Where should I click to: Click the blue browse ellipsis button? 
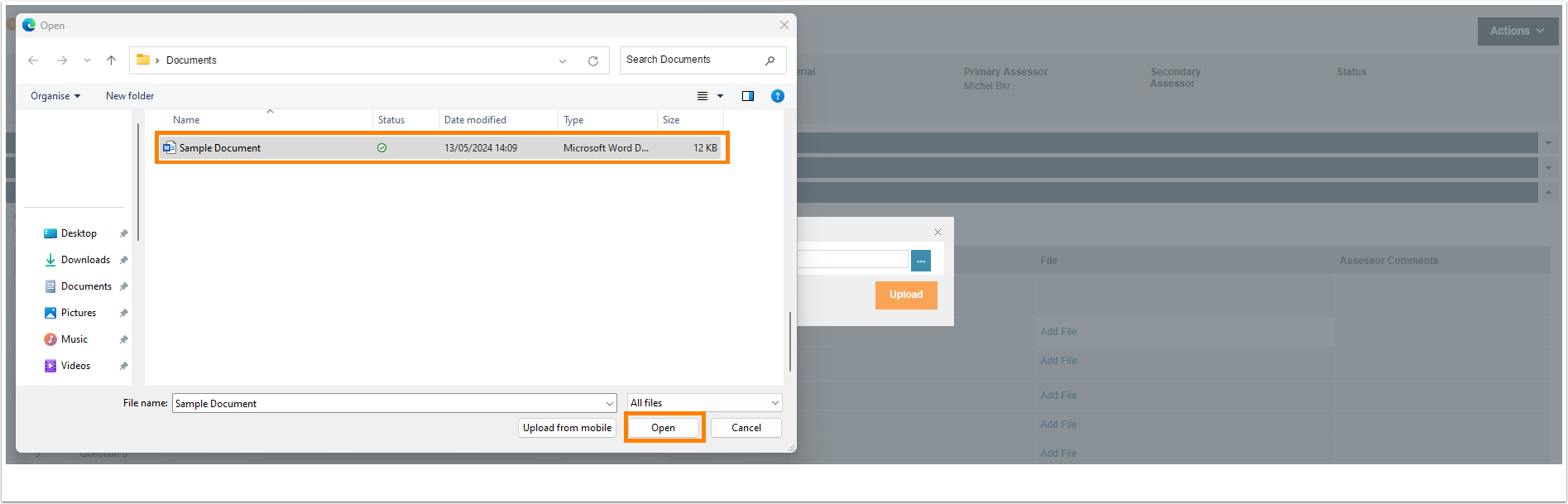[x=921, y=261]
